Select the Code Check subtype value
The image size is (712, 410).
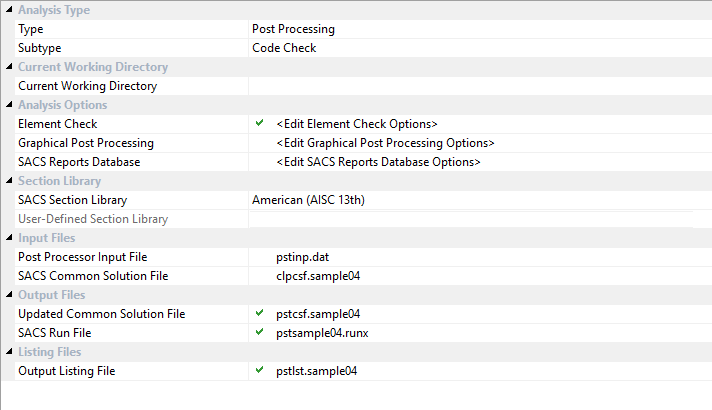click(x=284, y=48)
